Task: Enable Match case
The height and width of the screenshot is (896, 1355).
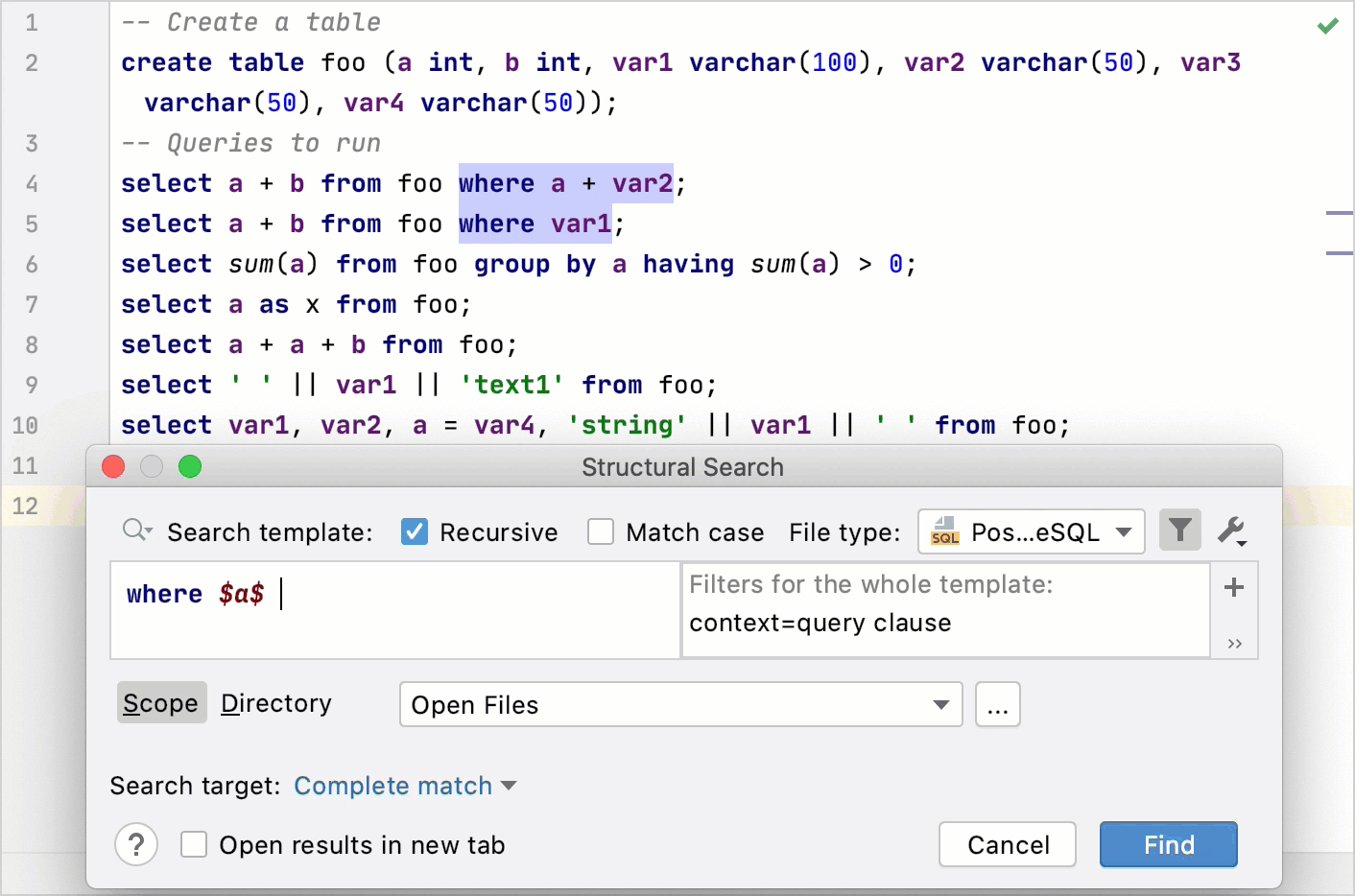Action: [601, 531]
